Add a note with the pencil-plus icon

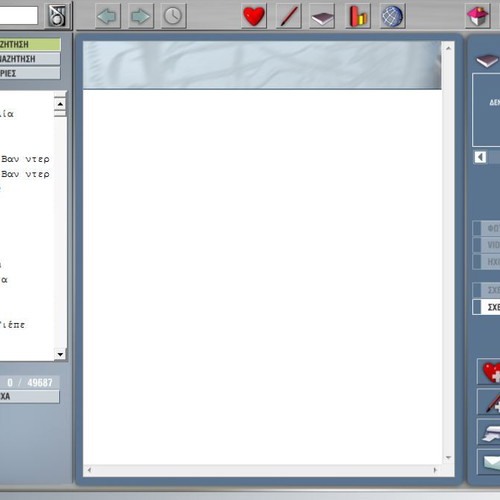point(489,401)
